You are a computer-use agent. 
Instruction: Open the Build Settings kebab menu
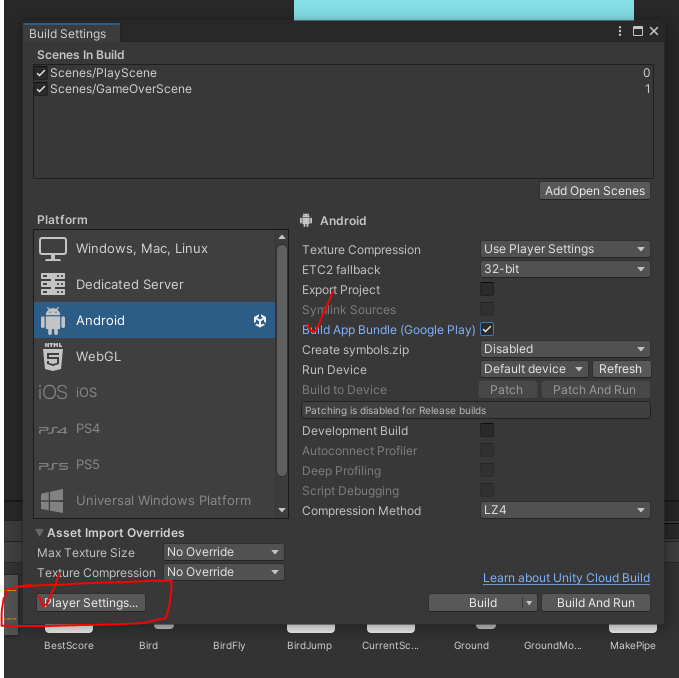620,31
